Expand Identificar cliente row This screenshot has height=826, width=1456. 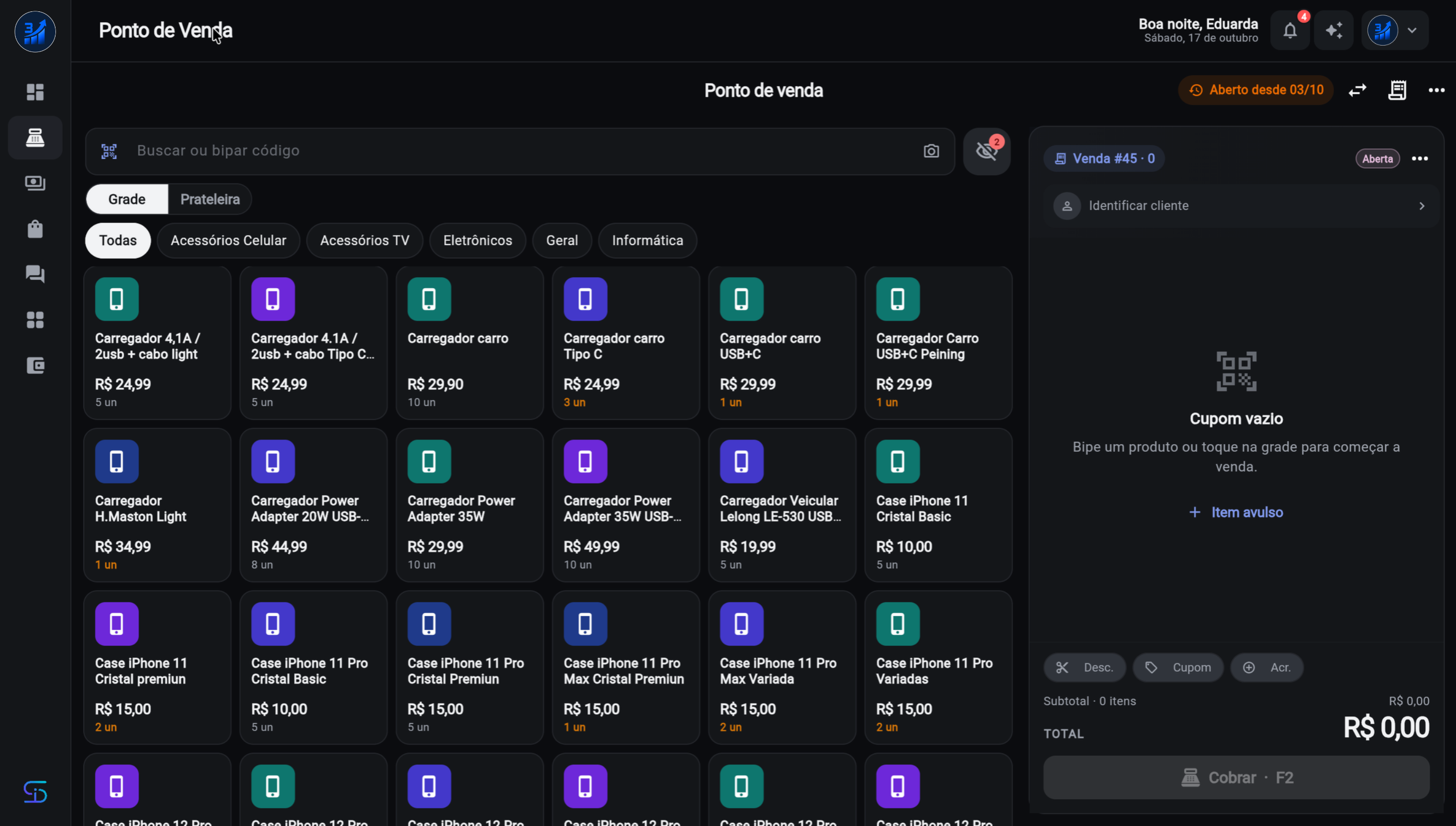(x=1241, y=206)
